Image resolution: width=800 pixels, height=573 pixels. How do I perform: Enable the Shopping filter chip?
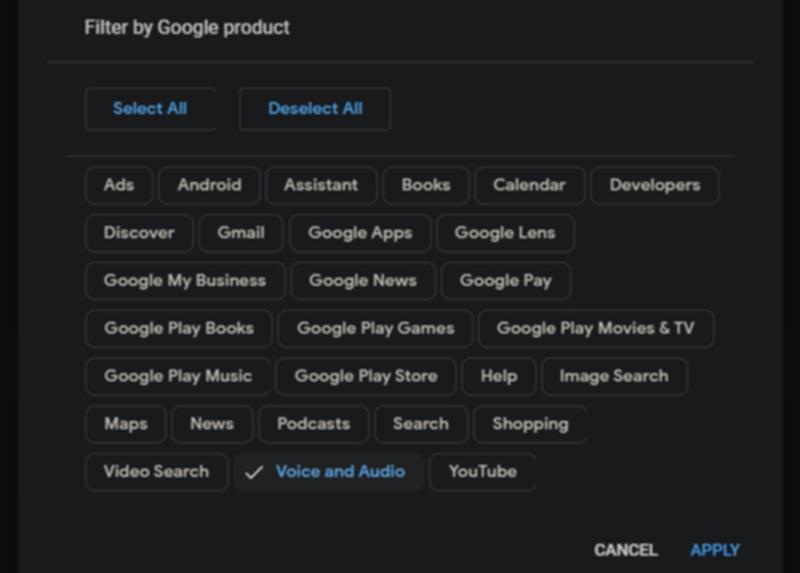[530, 424]
